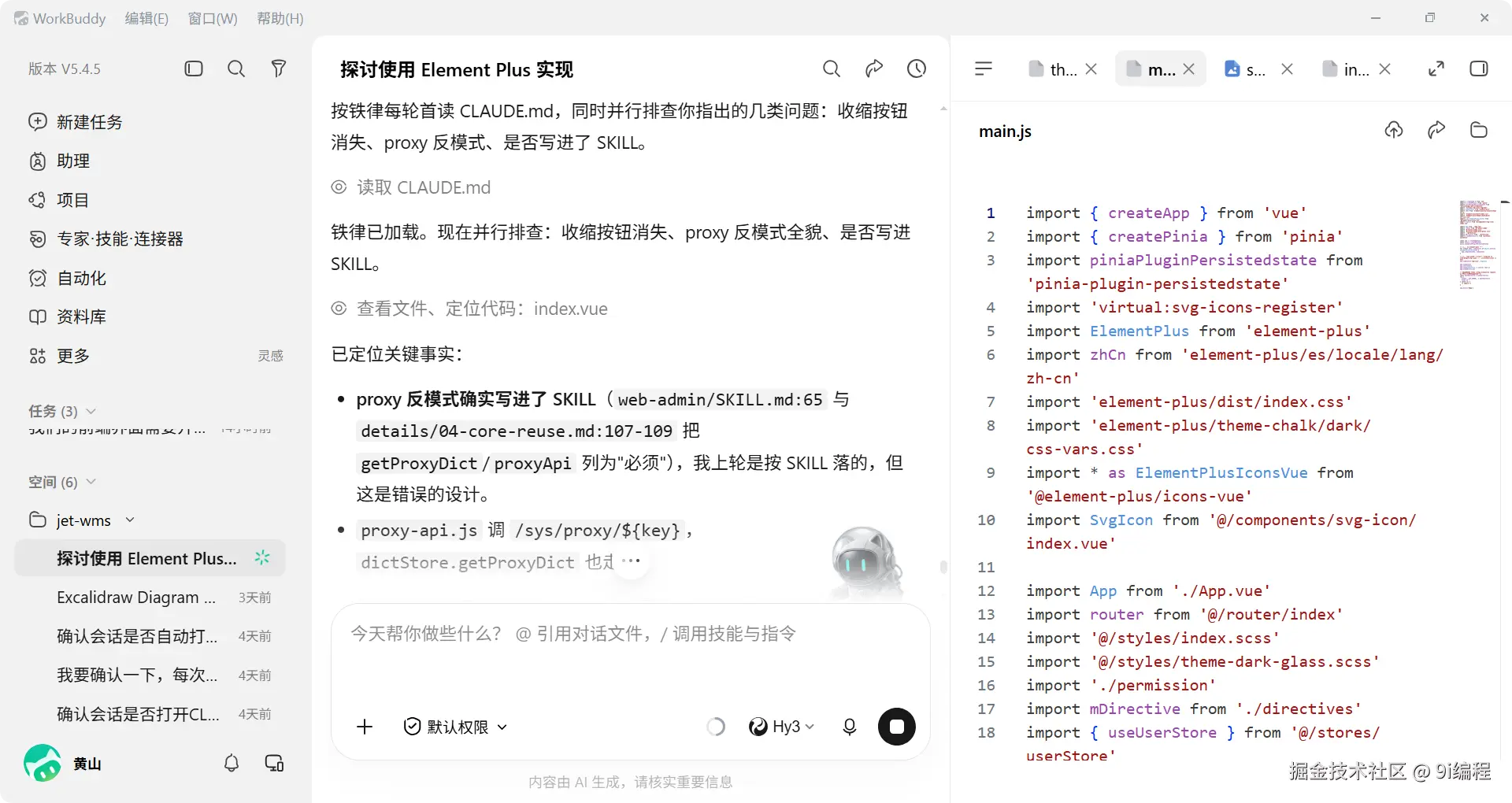Open the 助理 assistant section
The width and height of the screenshot is (1512, 803).
pos(60,161)
